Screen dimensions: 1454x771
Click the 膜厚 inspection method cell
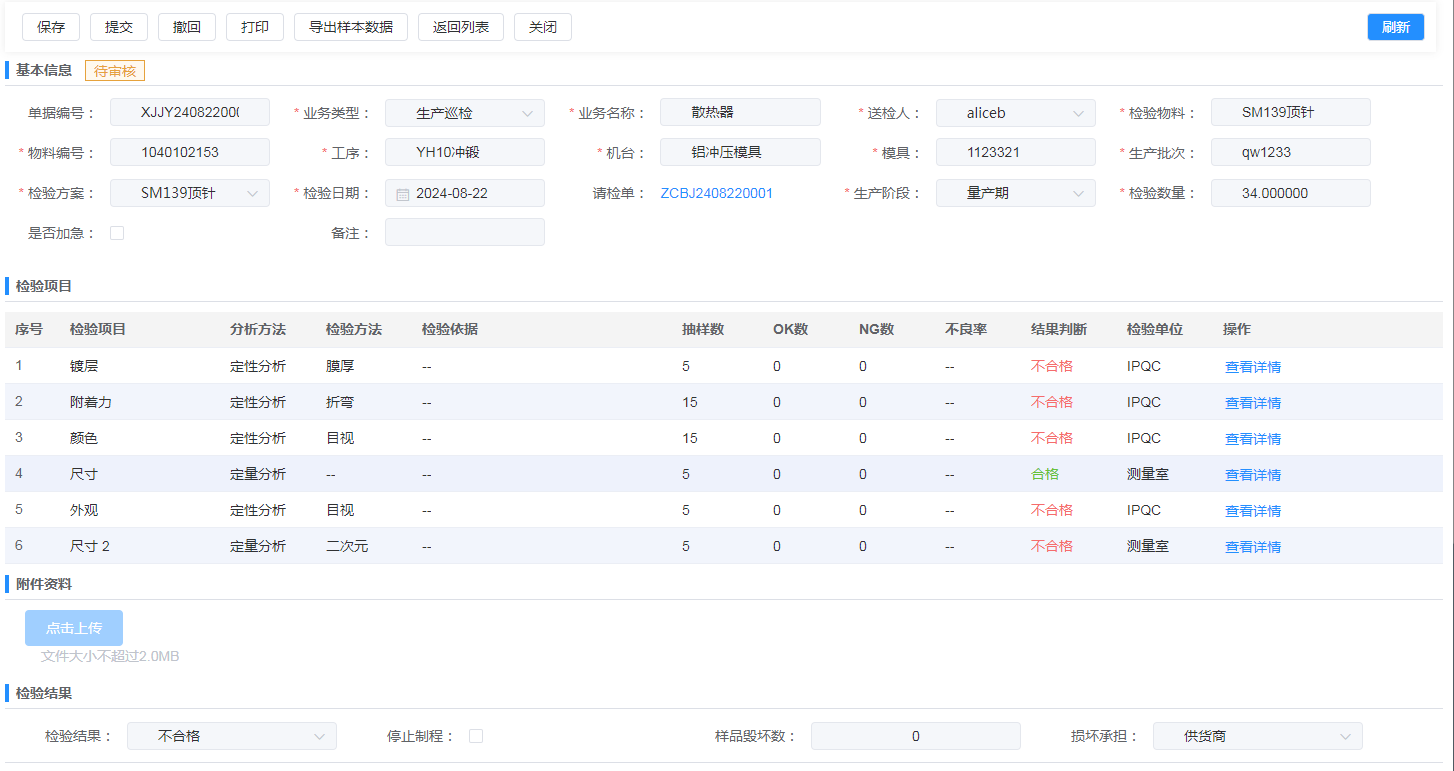[340, 366]
